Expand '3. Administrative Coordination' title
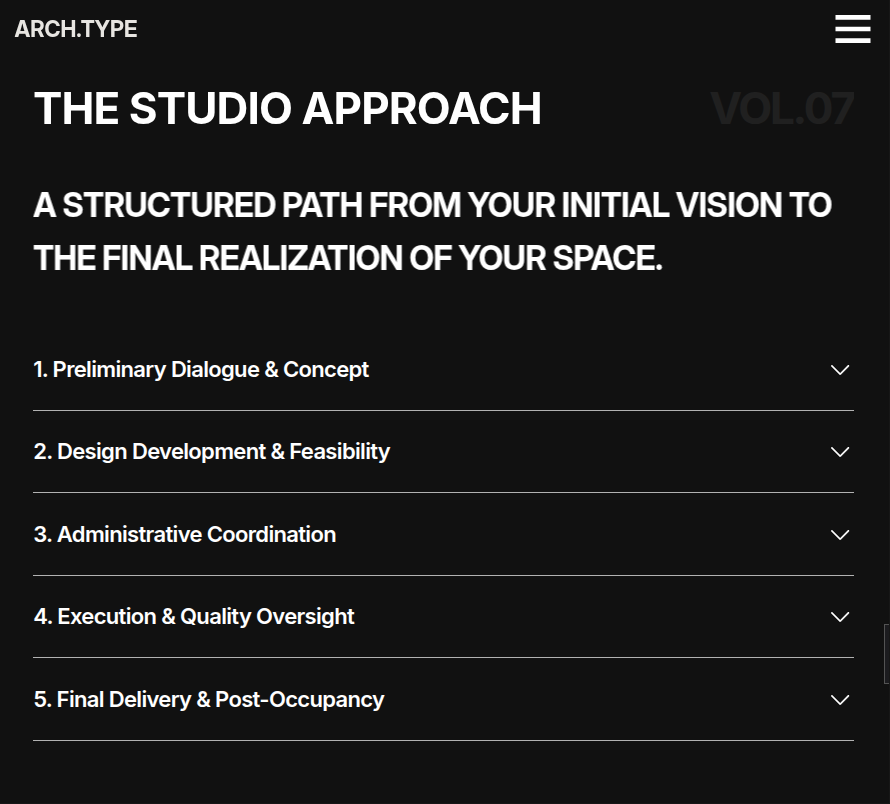890x804 pixels. [x=185, y=534]
